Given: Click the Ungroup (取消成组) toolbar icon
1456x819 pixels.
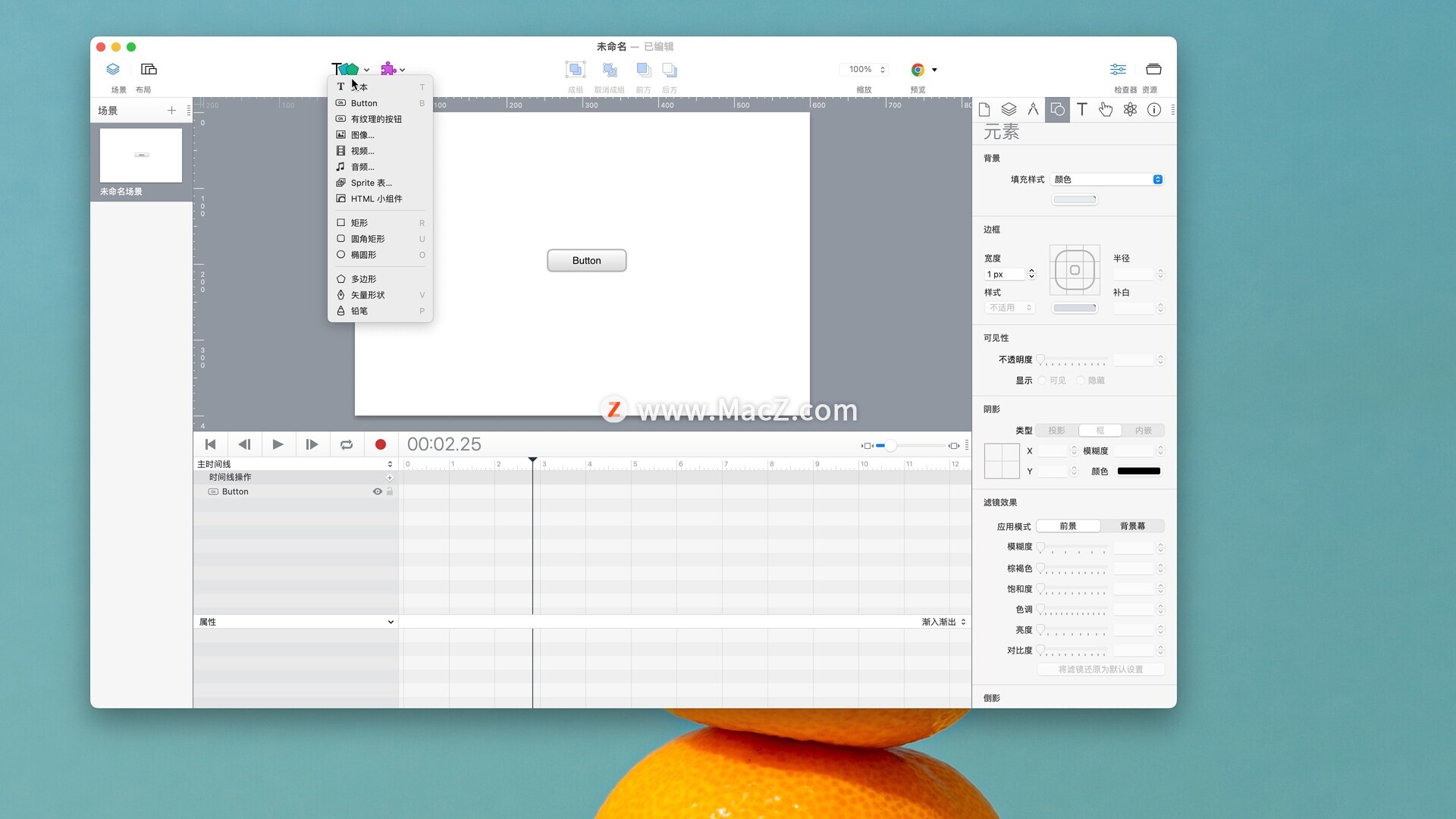Looking at the screenshot, I should [610, 70].
